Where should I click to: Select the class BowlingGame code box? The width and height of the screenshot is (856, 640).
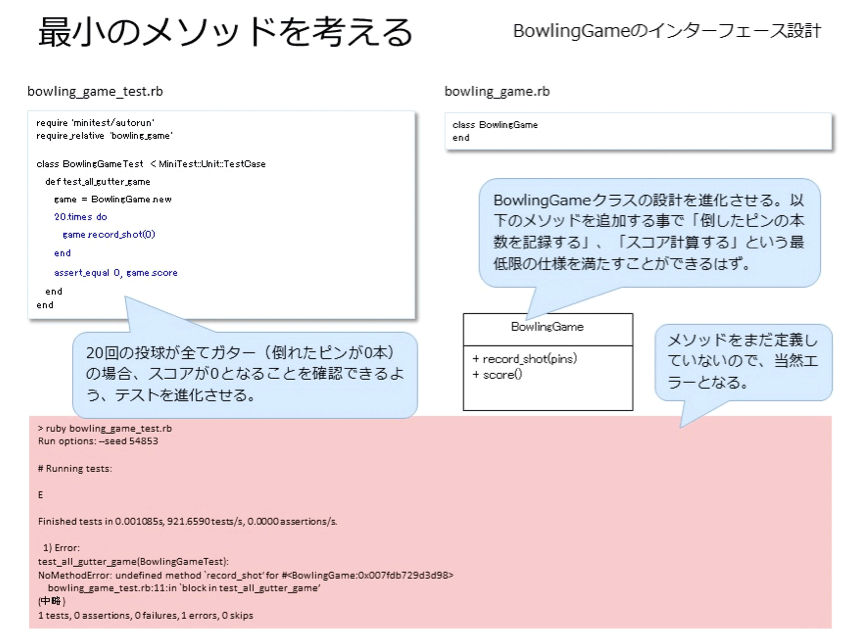tap(638, 131)
